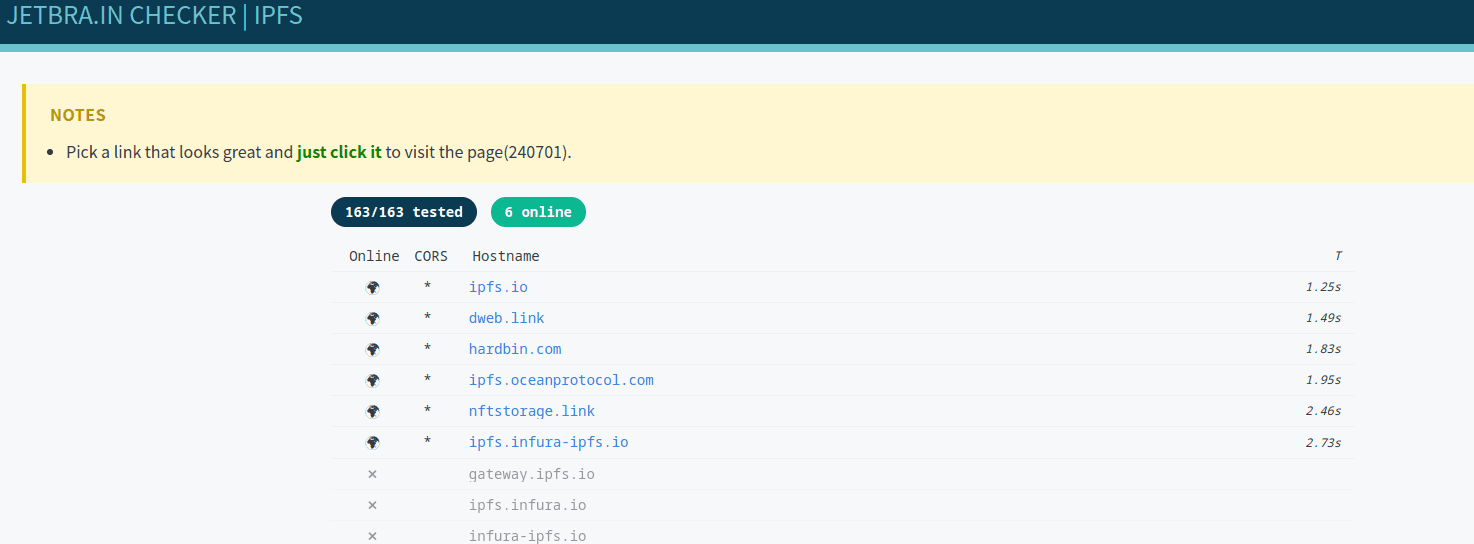This screenshot has height=544, width=1474.
Task: Click the offline X mark for gateway.ipfs.io
Action: (373, 474)
